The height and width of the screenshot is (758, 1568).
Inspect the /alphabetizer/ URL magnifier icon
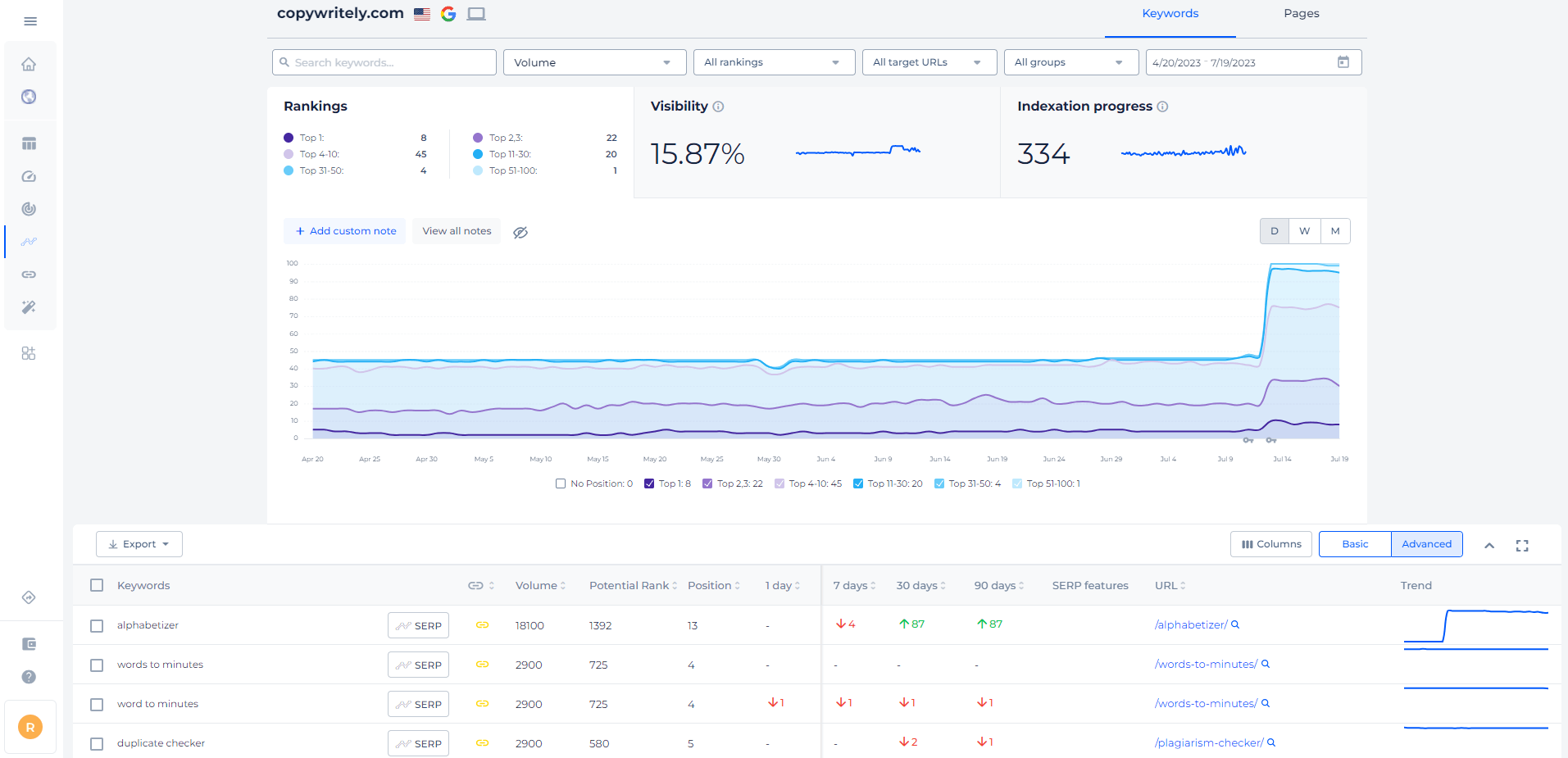point(1235,624)
